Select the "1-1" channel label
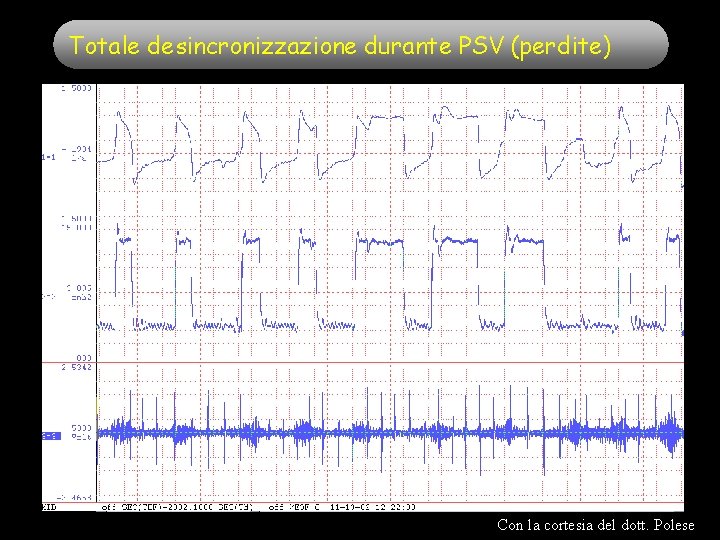The height and width of the screenshot is (540, 720). [49, 157]
